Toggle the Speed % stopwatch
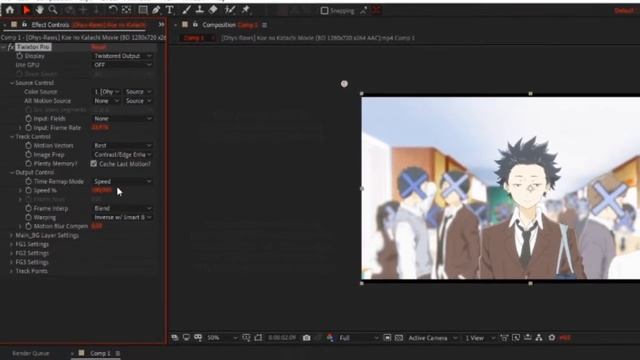 (28, 190)
